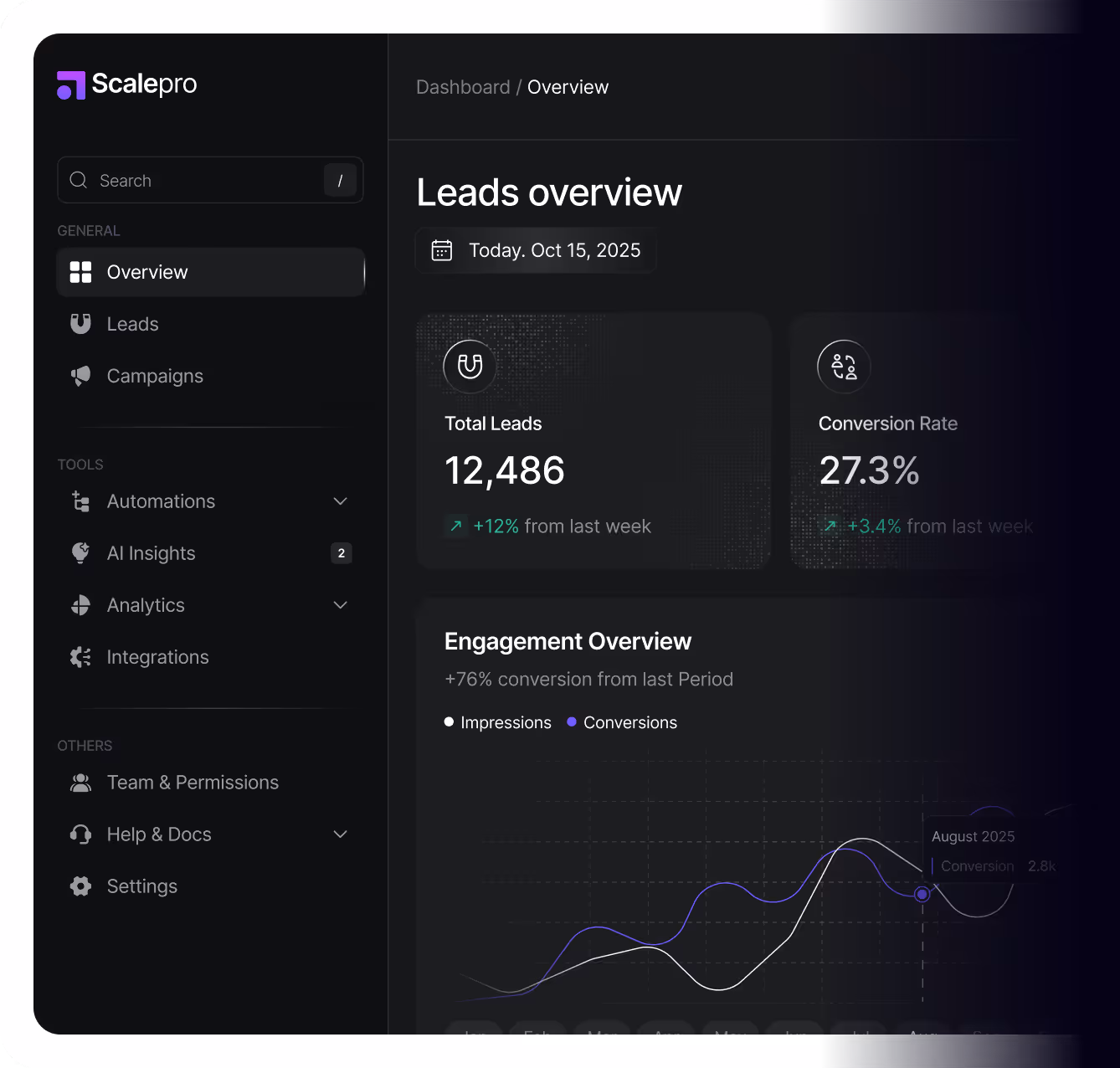Image resolution: width=1120 pixels, height=1068 pixels.
Task: Click the Scalepro logo icon
Action: coord(69,85)
